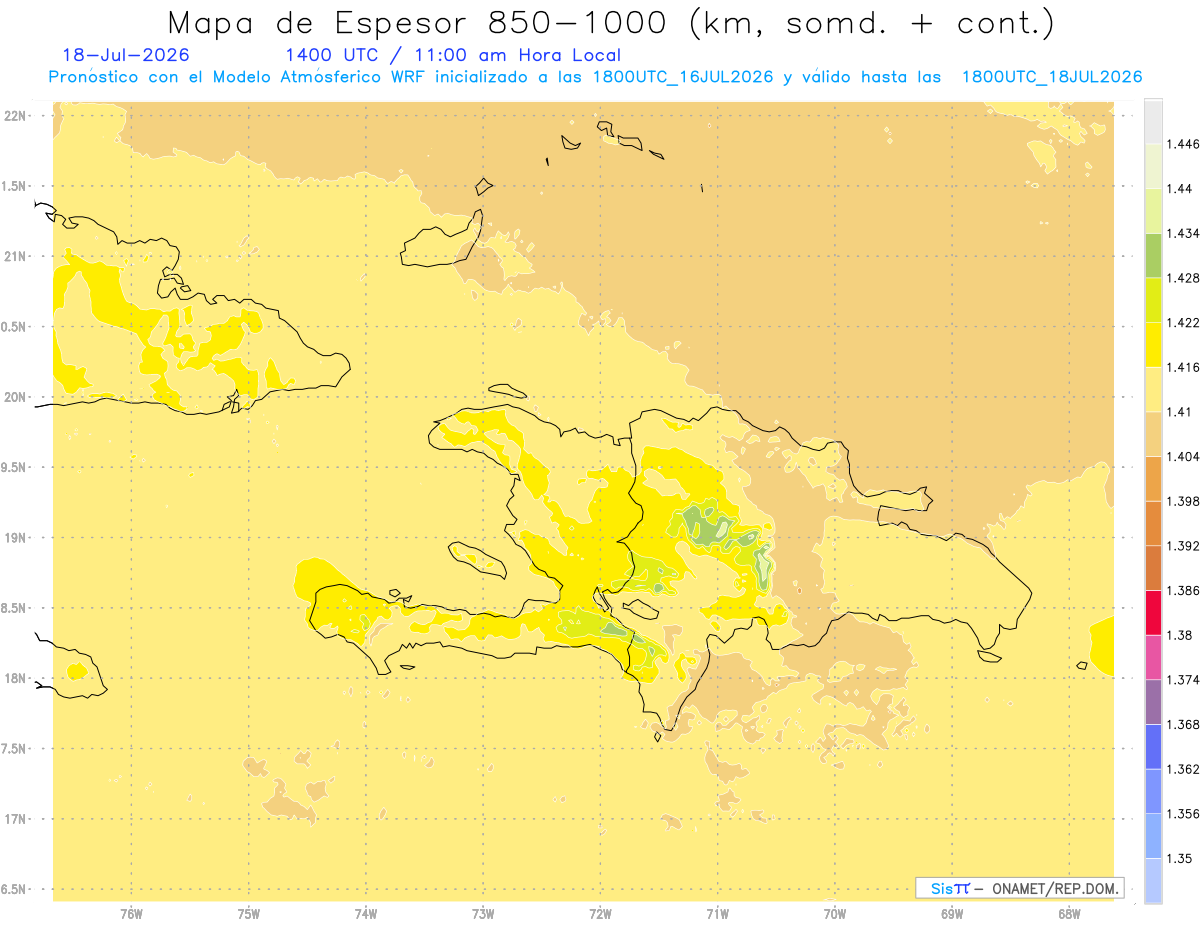
Task: Select the "8.5N" latitude label
Action: point(16,608)
